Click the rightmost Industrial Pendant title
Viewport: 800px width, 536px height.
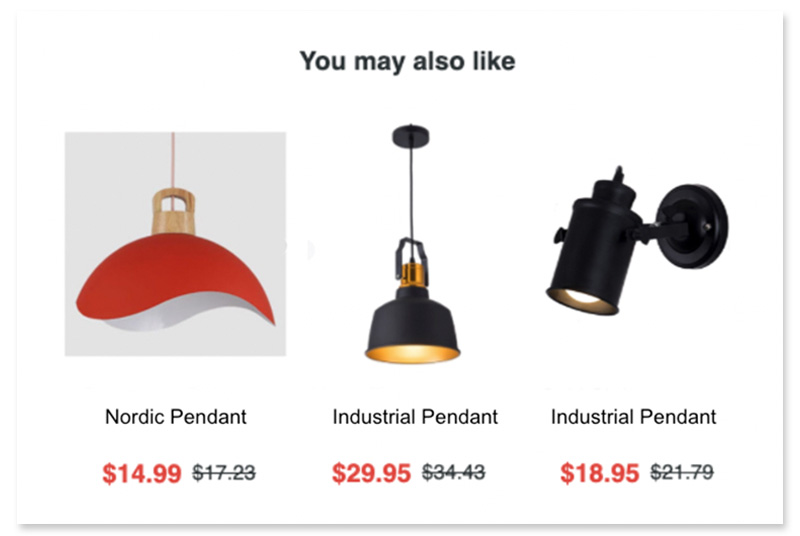coord(633,417)
